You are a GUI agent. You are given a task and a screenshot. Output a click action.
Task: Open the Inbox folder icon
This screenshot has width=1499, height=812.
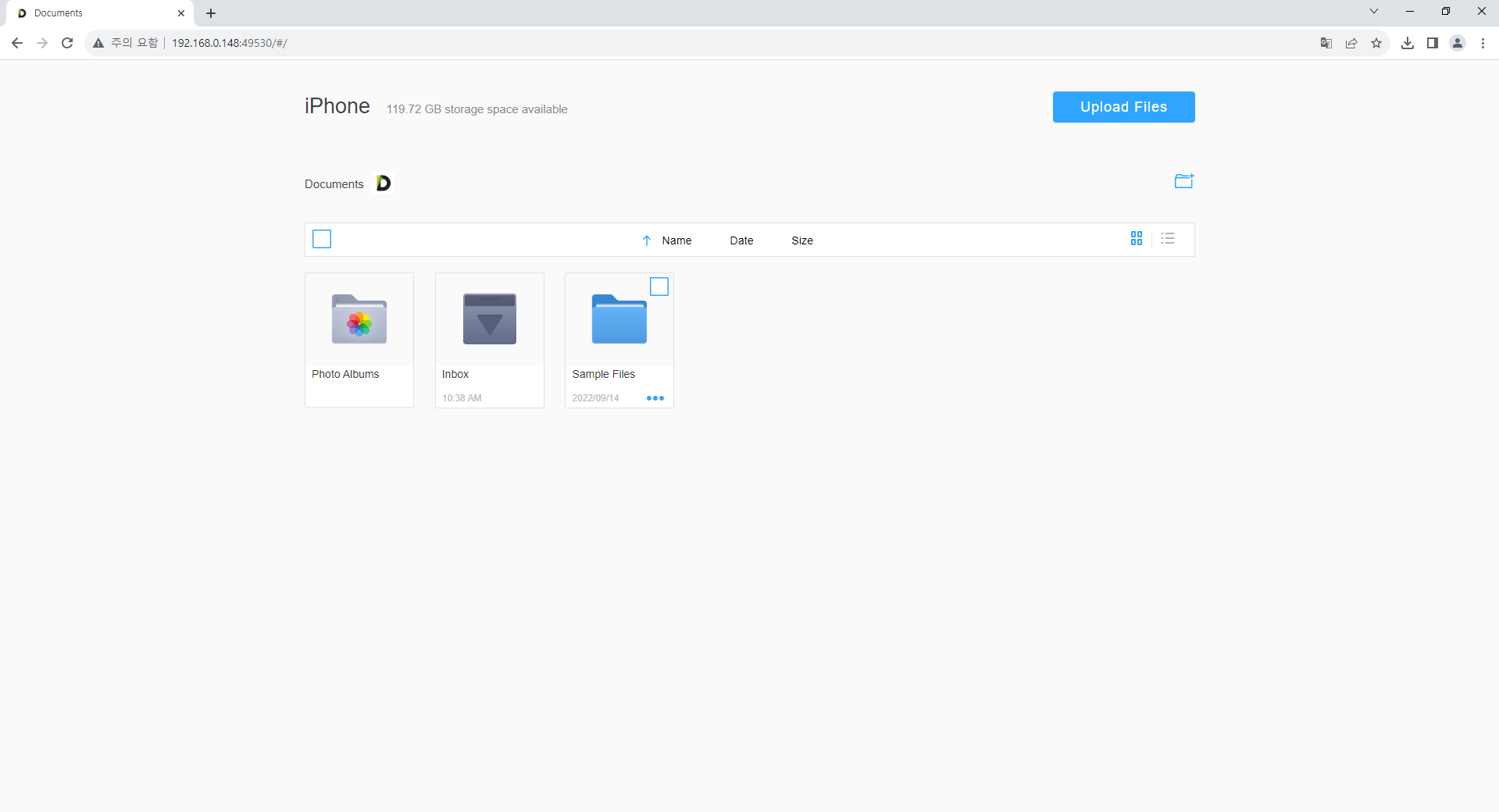click(490, 319)
